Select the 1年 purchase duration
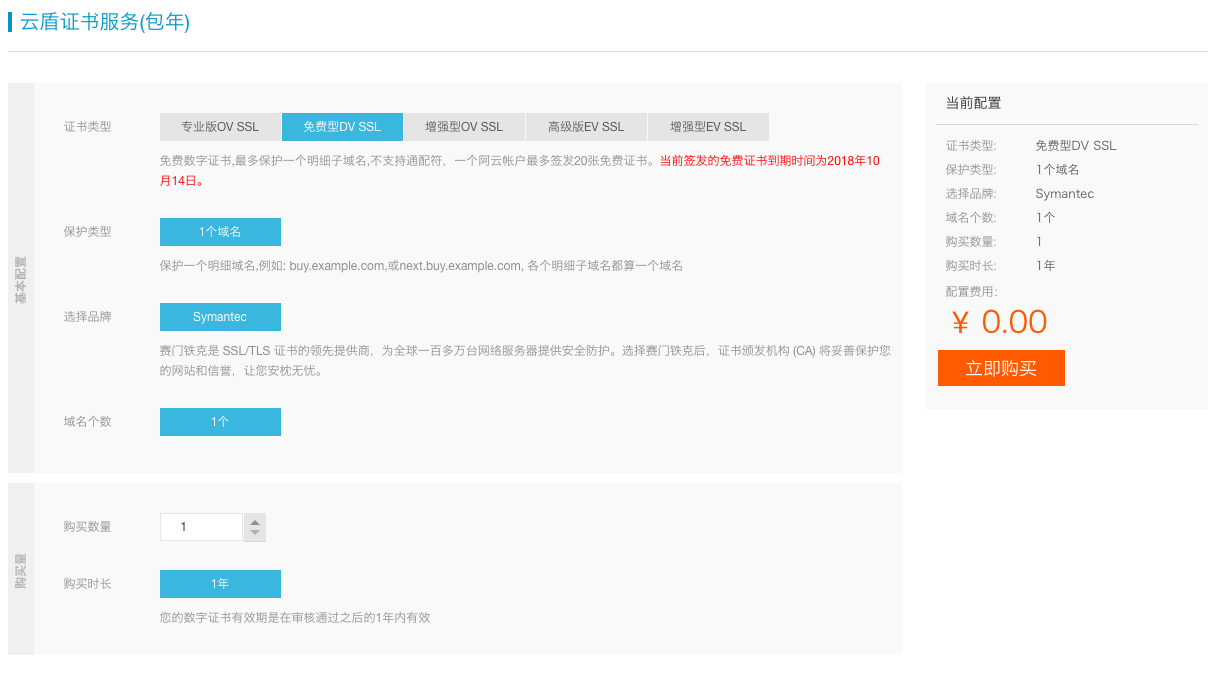 pyautogui.click(x=220, y=584)
